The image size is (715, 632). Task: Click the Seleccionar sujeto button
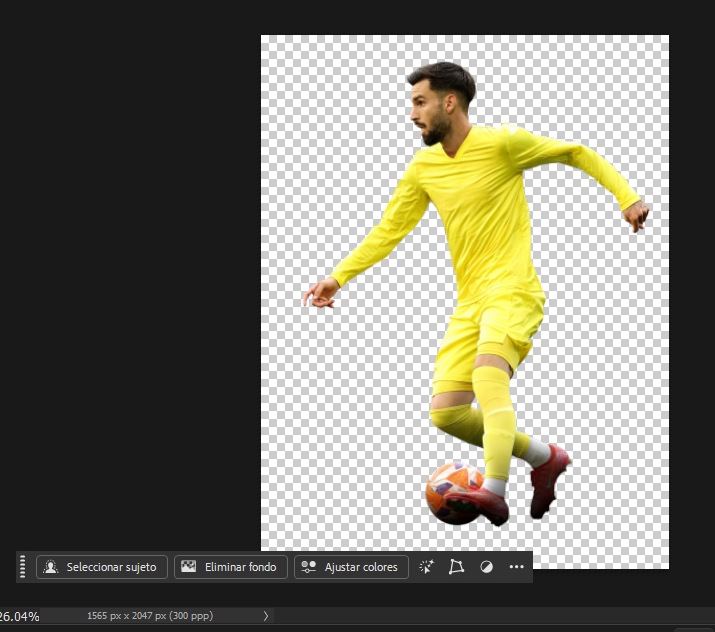pyautogui.click(x=102, y=567)
